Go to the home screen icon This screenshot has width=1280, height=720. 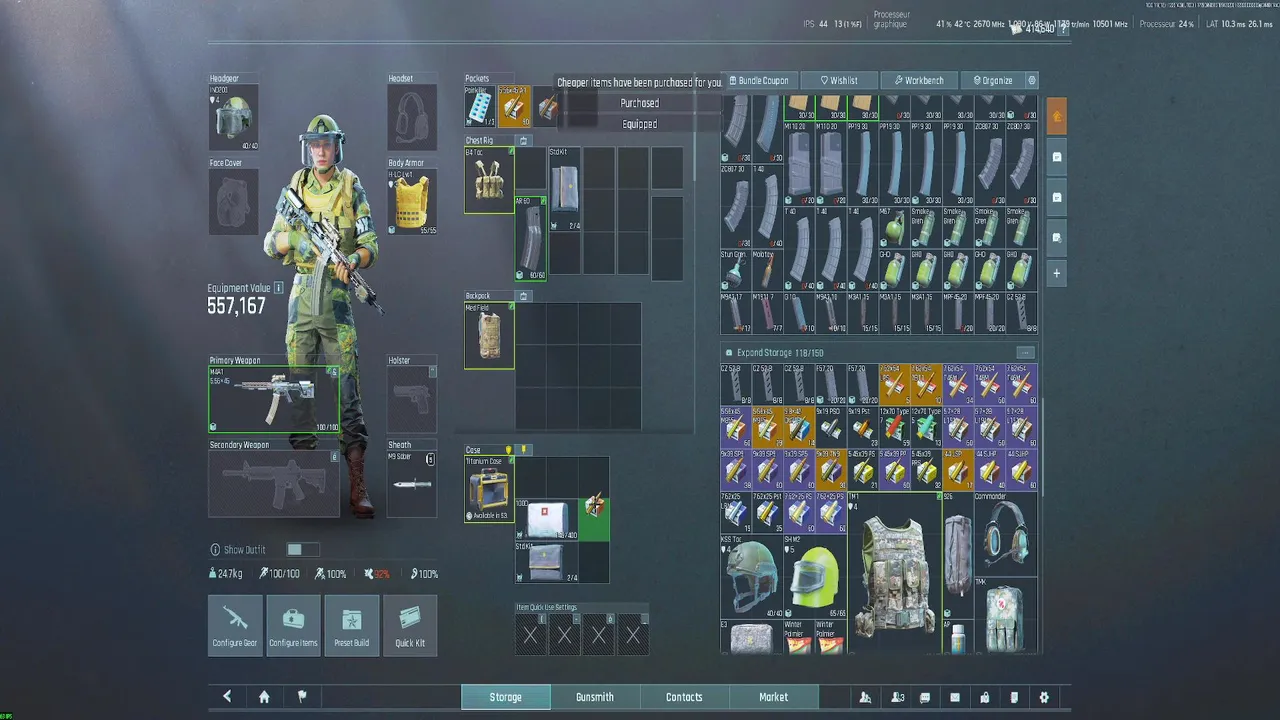point(264,697)
